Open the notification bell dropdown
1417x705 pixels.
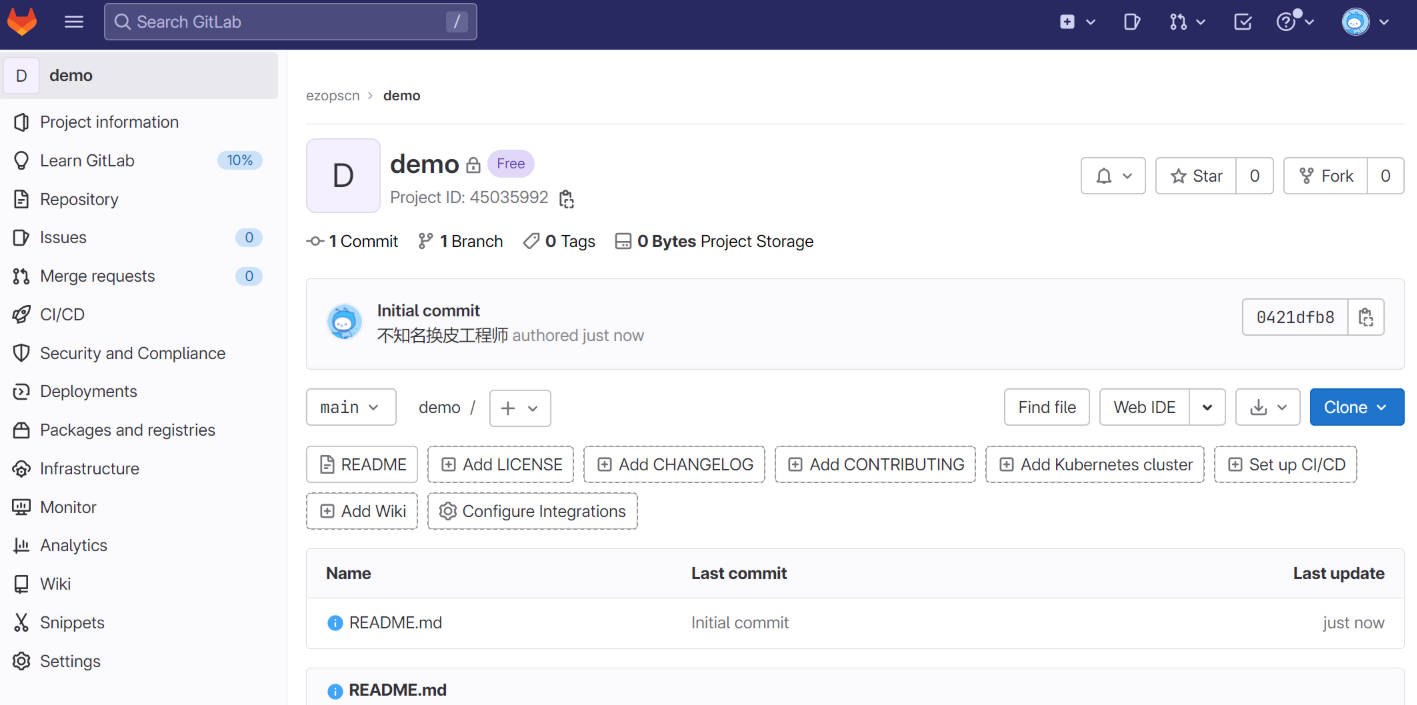click(x=1113, y=176)
